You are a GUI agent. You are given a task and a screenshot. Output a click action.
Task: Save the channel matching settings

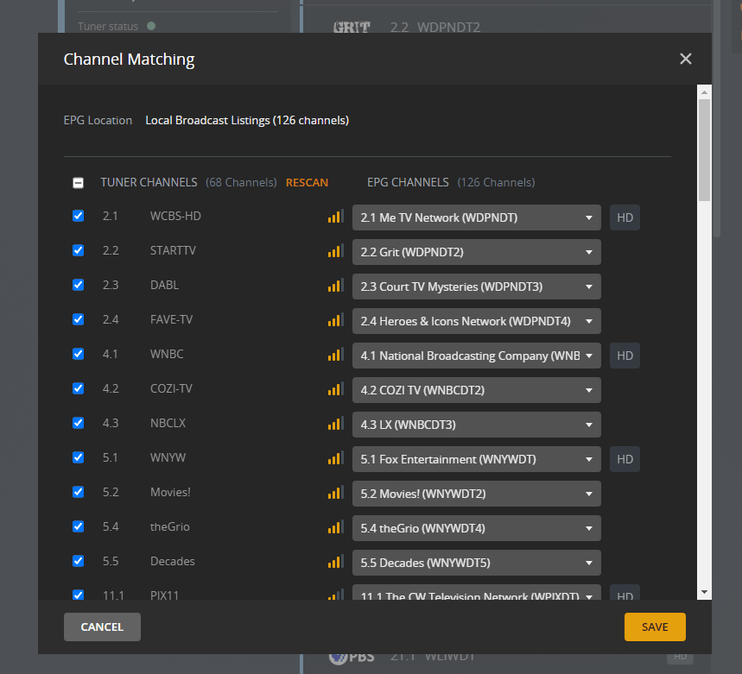pos(655,627)
